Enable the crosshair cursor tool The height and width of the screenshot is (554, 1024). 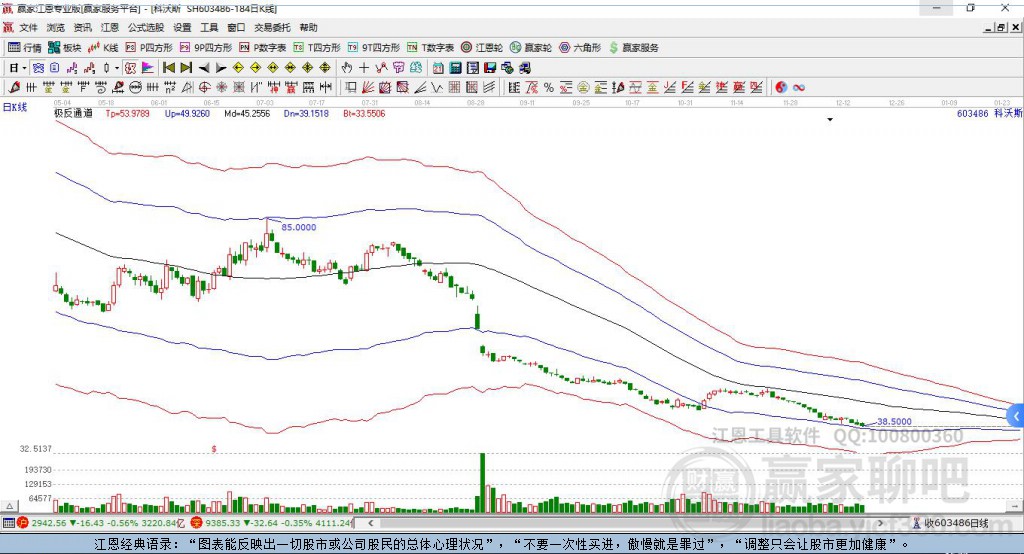point(364,68)
